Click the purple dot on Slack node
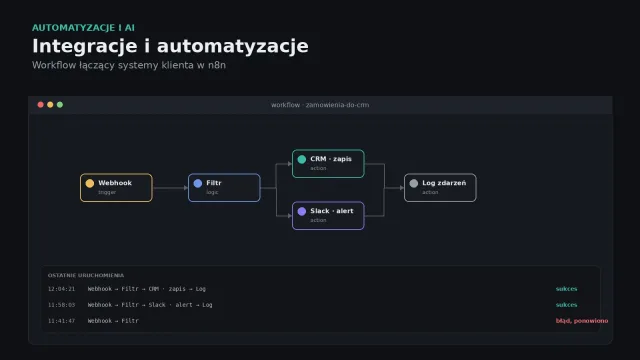640x360 pixels. pos(302,211)
